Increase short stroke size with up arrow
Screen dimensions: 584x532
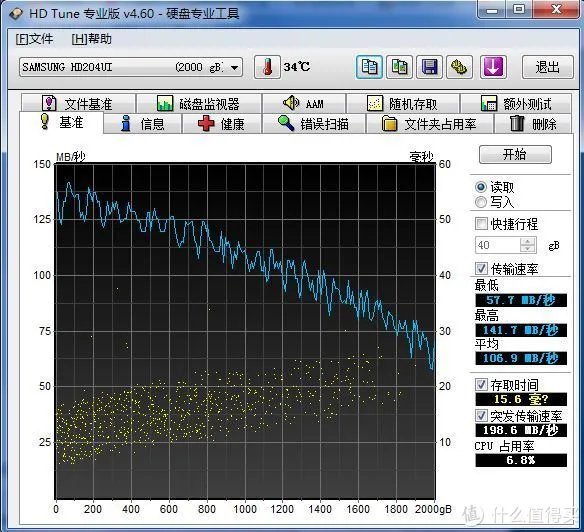click(x=528, y=241)
